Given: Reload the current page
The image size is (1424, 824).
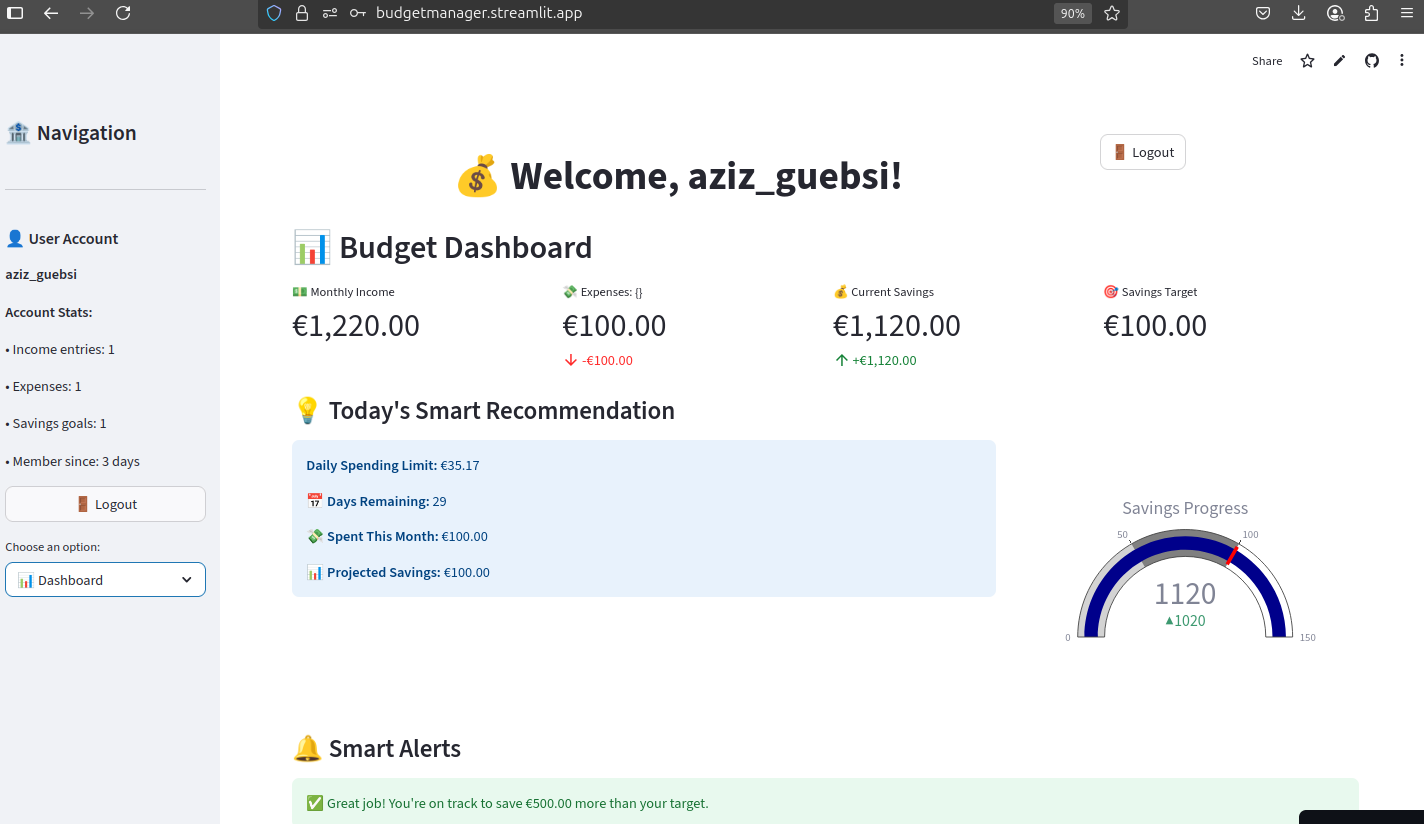Looking at the screenshot, I should 123,13.
